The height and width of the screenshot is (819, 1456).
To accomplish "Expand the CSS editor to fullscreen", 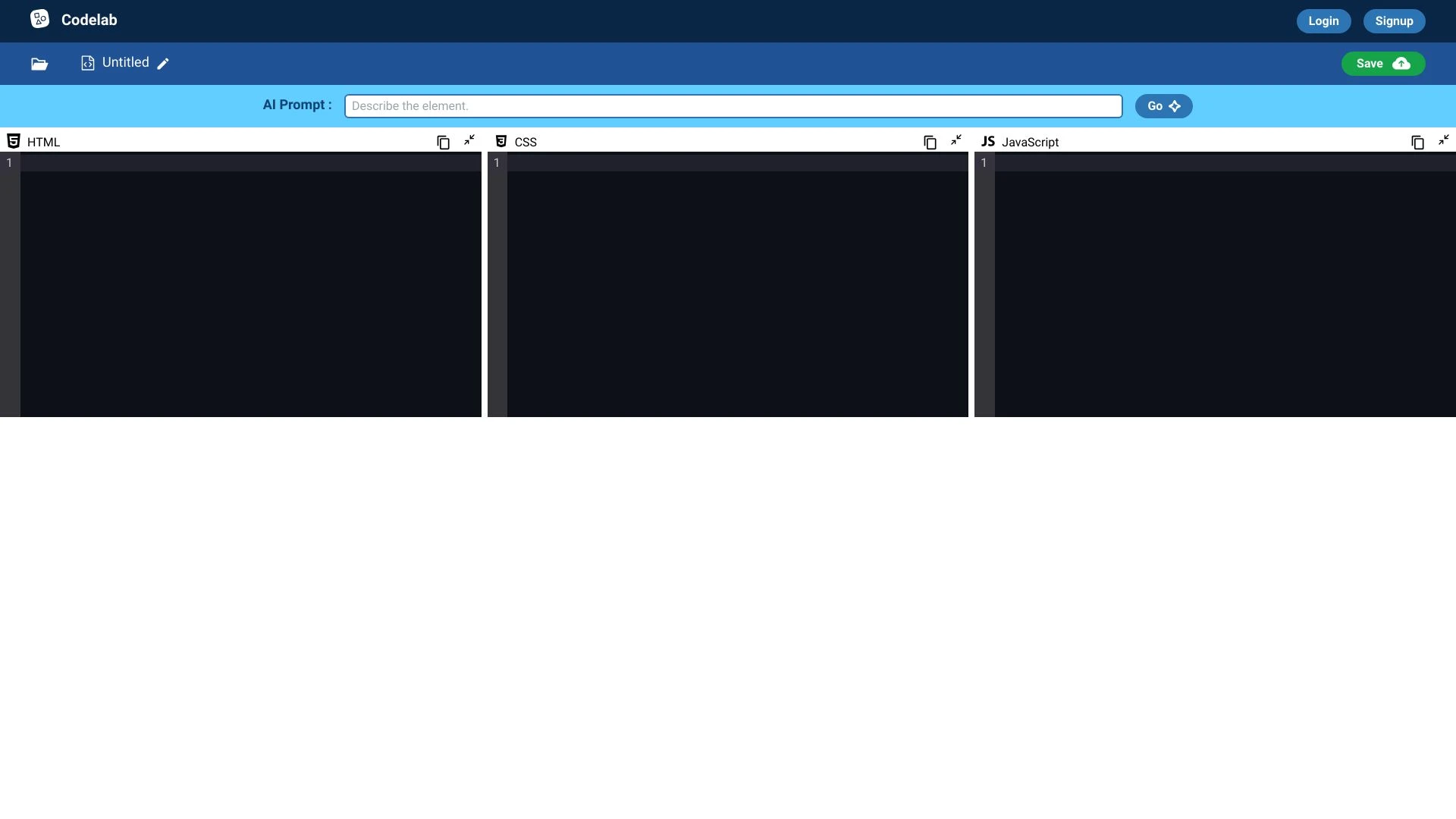I will pos(955,140).
